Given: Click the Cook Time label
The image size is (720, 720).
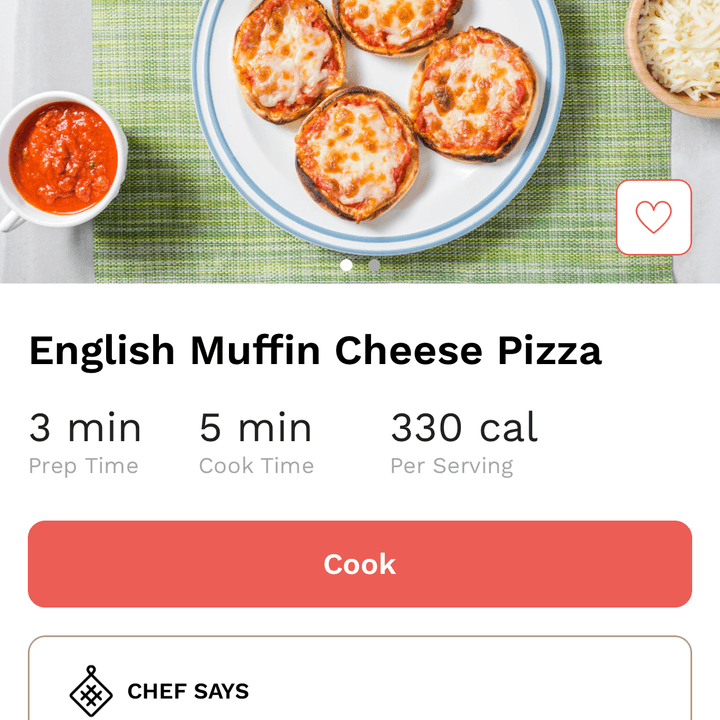Looking at the screenshot, I should coord(256,466).
